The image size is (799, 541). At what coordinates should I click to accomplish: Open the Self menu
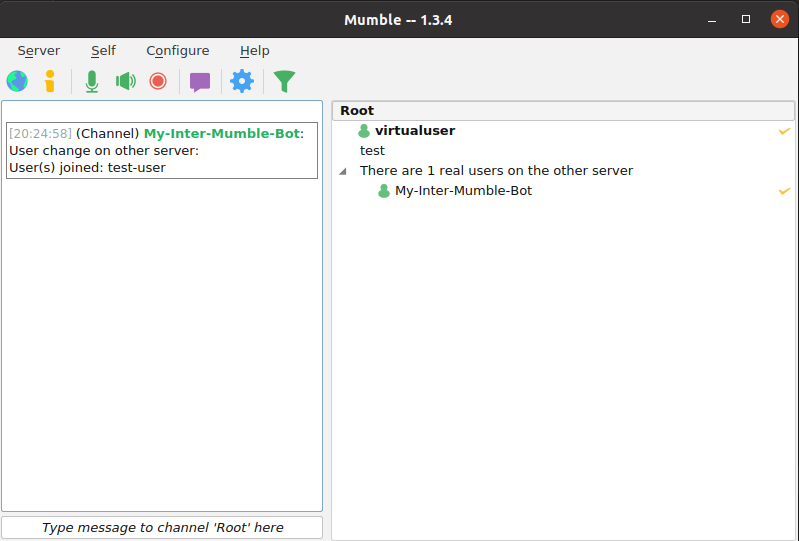point(103,51)
